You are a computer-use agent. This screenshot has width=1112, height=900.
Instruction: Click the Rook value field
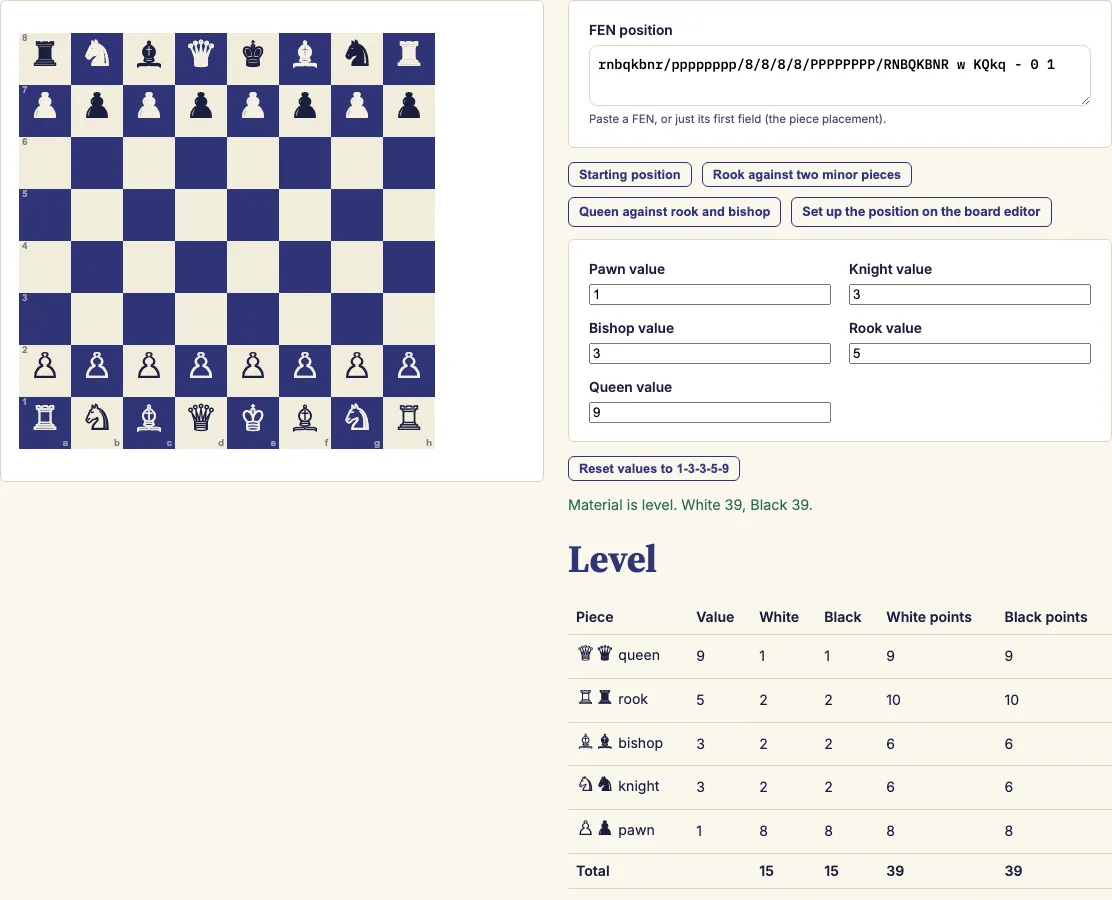[969, 353]
